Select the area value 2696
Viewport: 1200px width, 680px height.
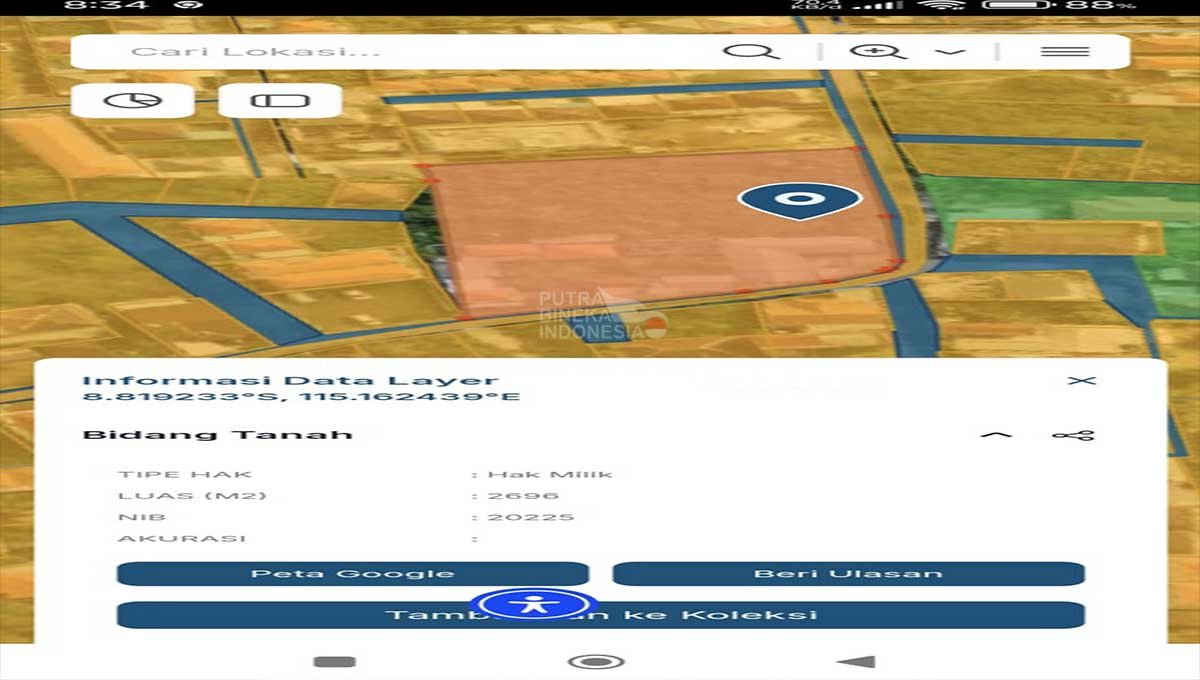pyautogui.click(x=523, y=496)
